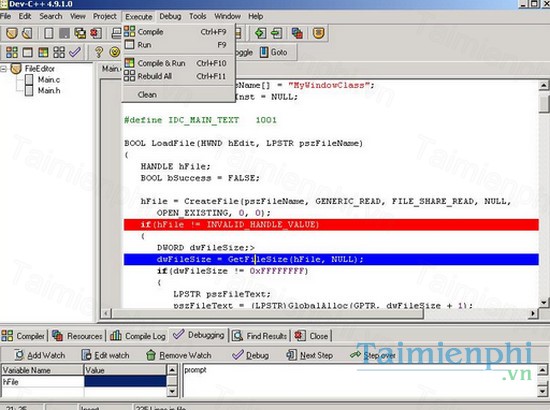Click the Remove Watch button

point(179,355)
